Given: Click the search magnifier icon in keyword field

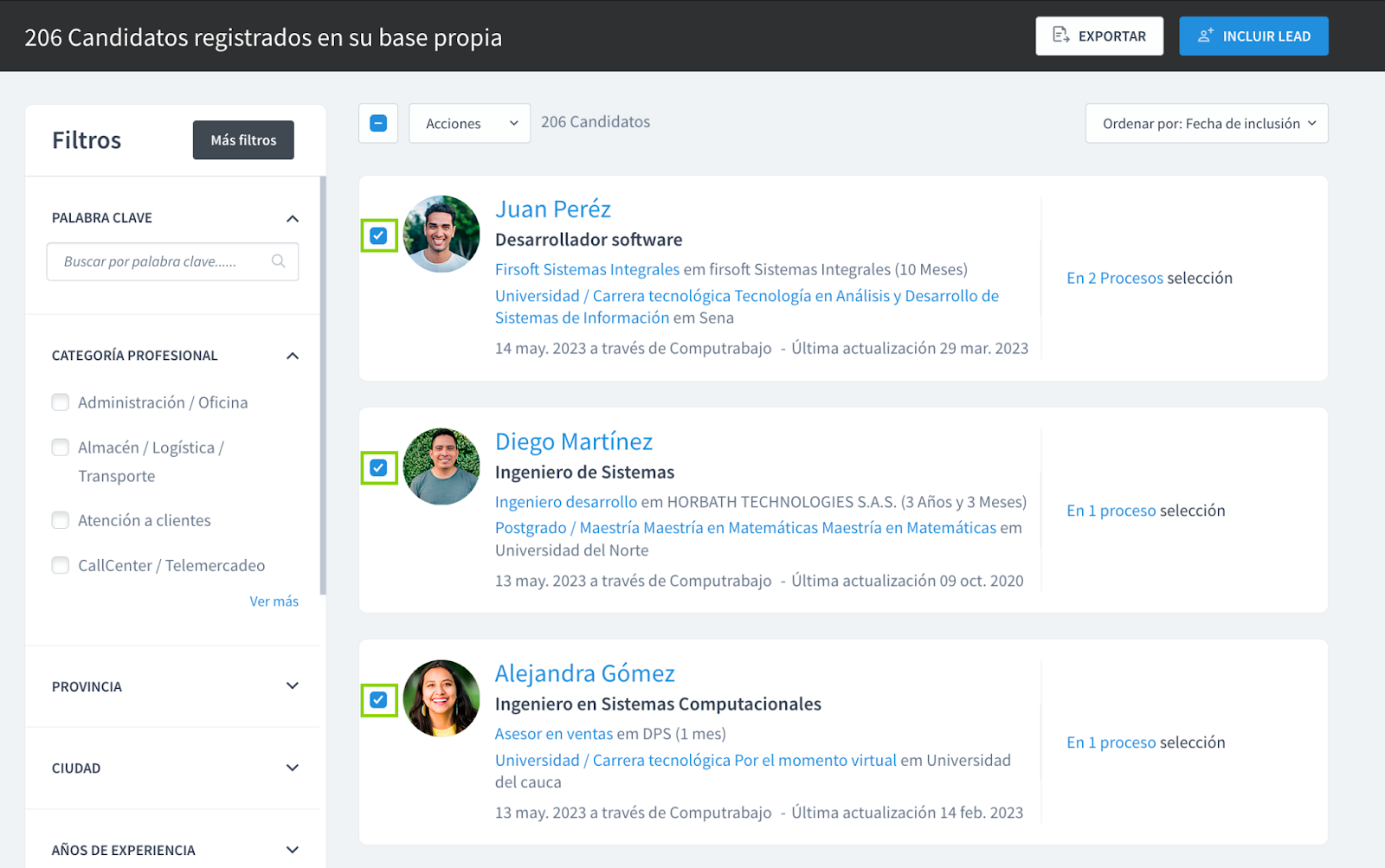Looking at the screenshot, I should 278,261.
